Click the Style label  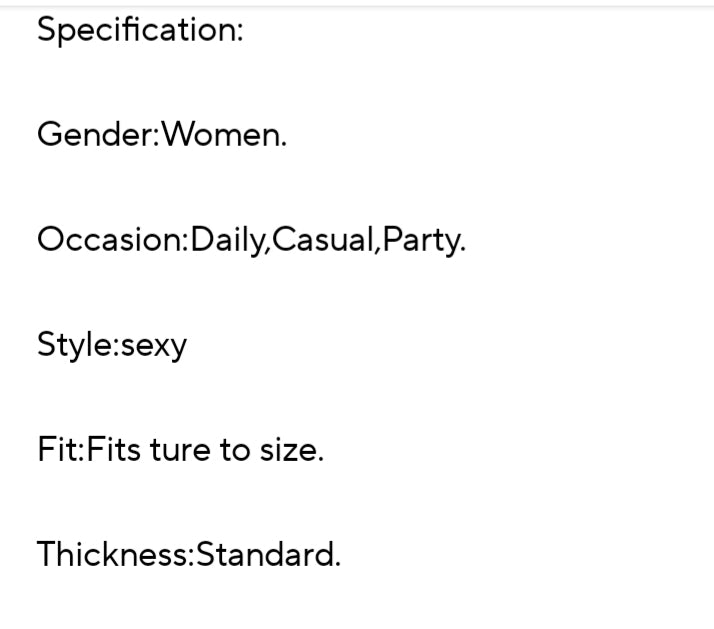[75, 345]
